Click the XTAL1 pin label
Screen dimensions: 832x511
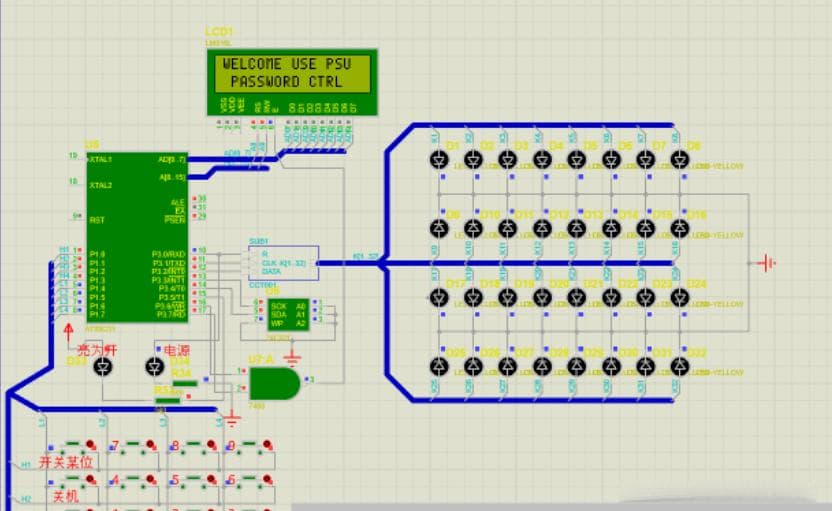point(101,159)
